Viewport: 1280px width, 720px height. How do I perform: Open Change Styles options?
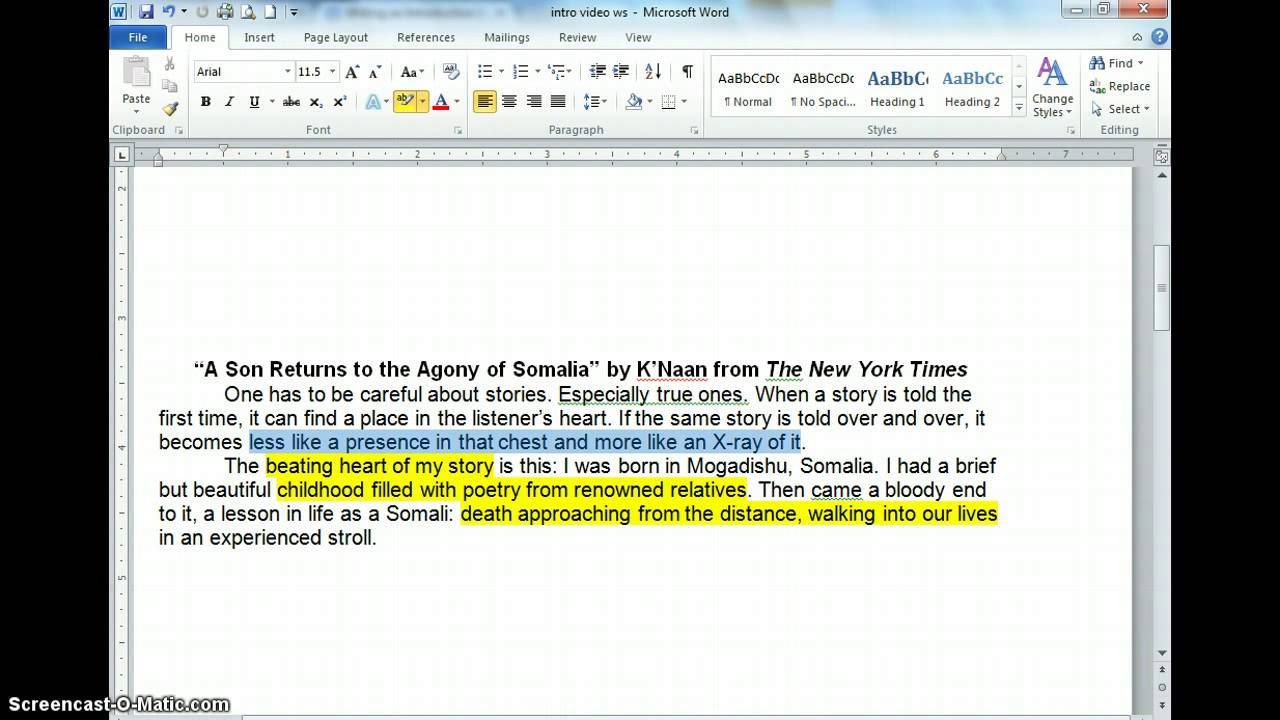(x=1051, y=88)
